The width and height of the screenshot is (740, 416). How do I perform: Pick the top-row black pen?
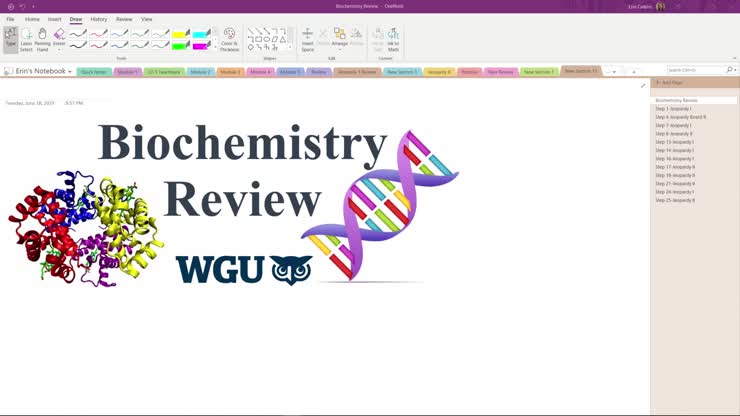[78, 34]
